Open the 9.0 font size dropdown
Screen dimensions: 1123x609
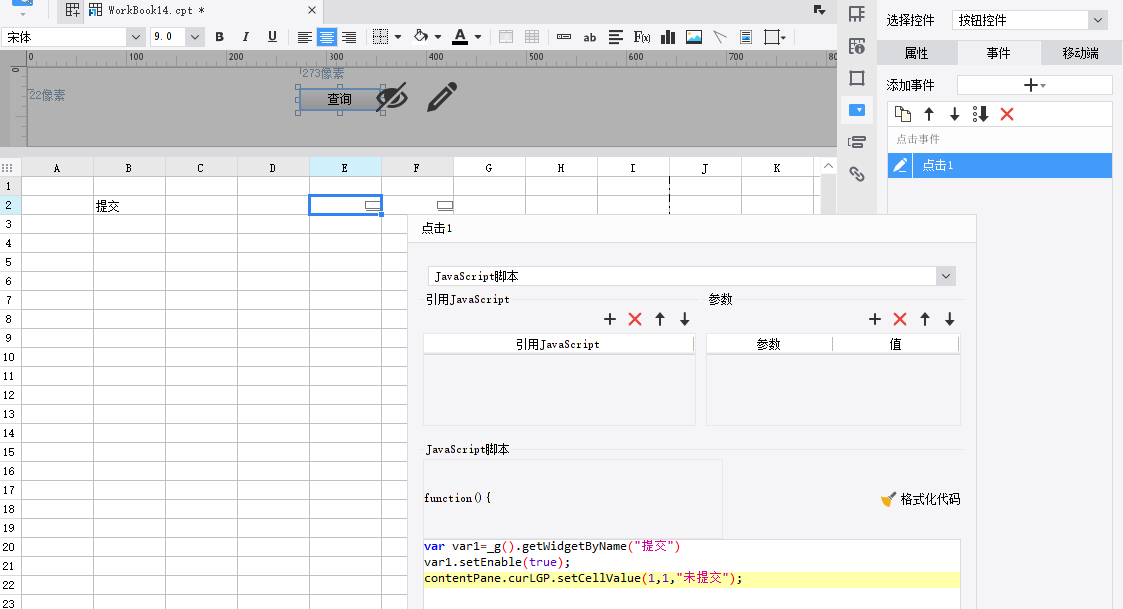point(195,37)
